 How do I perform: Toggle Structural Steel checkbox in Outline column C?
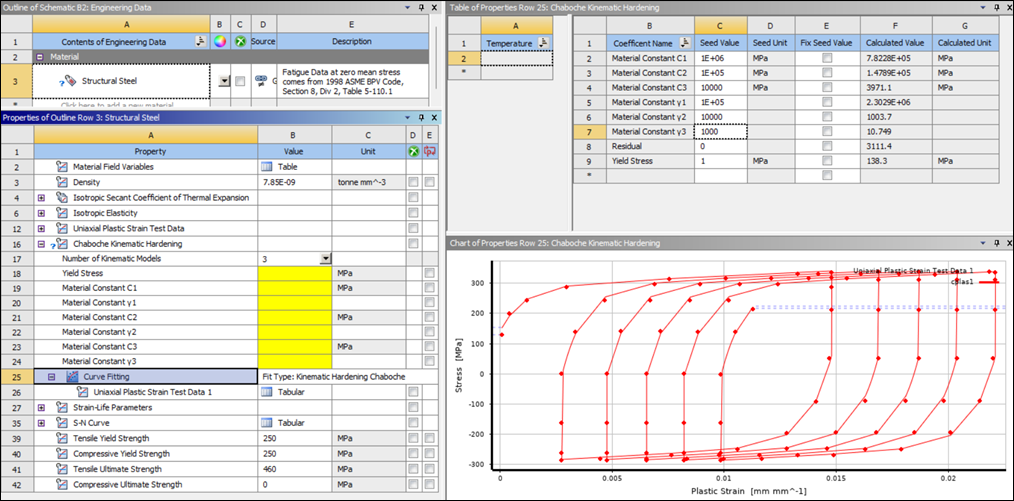[240, 81]
